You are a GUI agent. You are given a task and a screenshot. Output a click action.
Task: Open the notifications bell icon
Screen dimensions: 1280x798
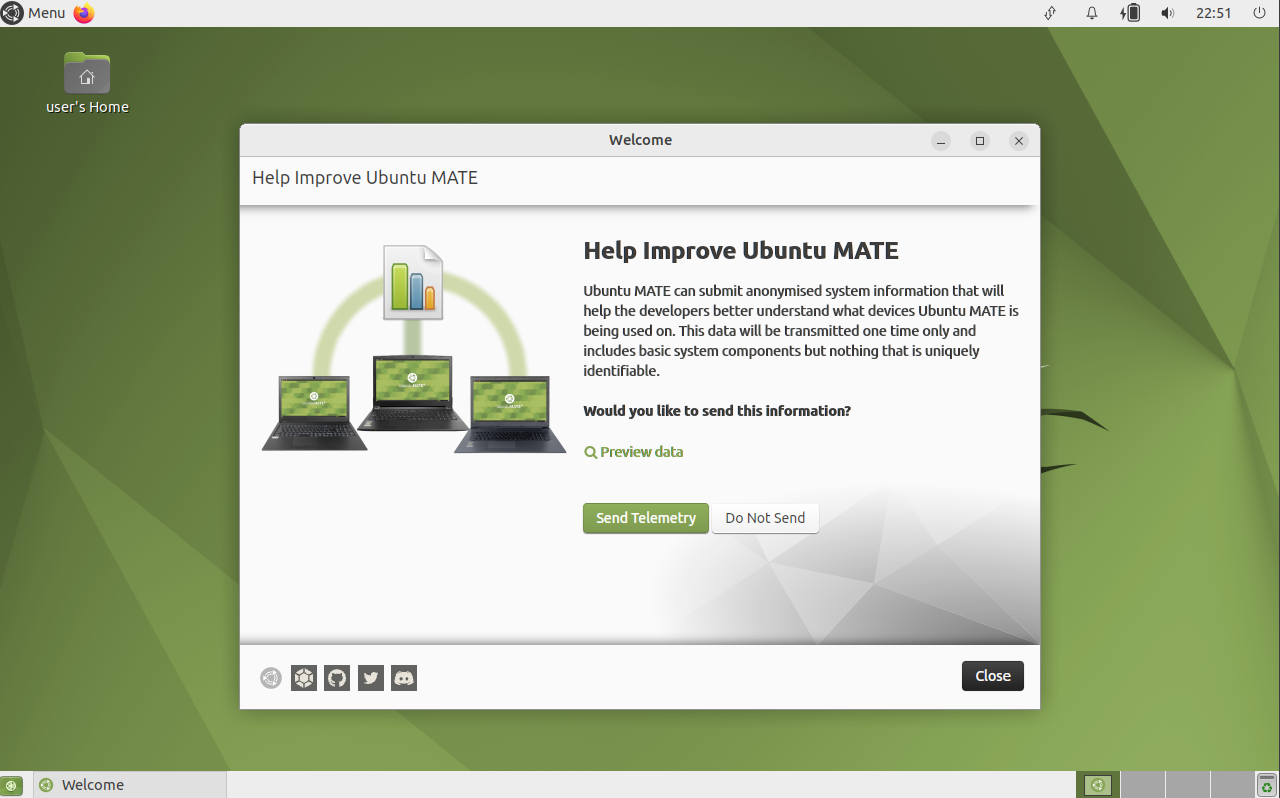pos(1092,13)
